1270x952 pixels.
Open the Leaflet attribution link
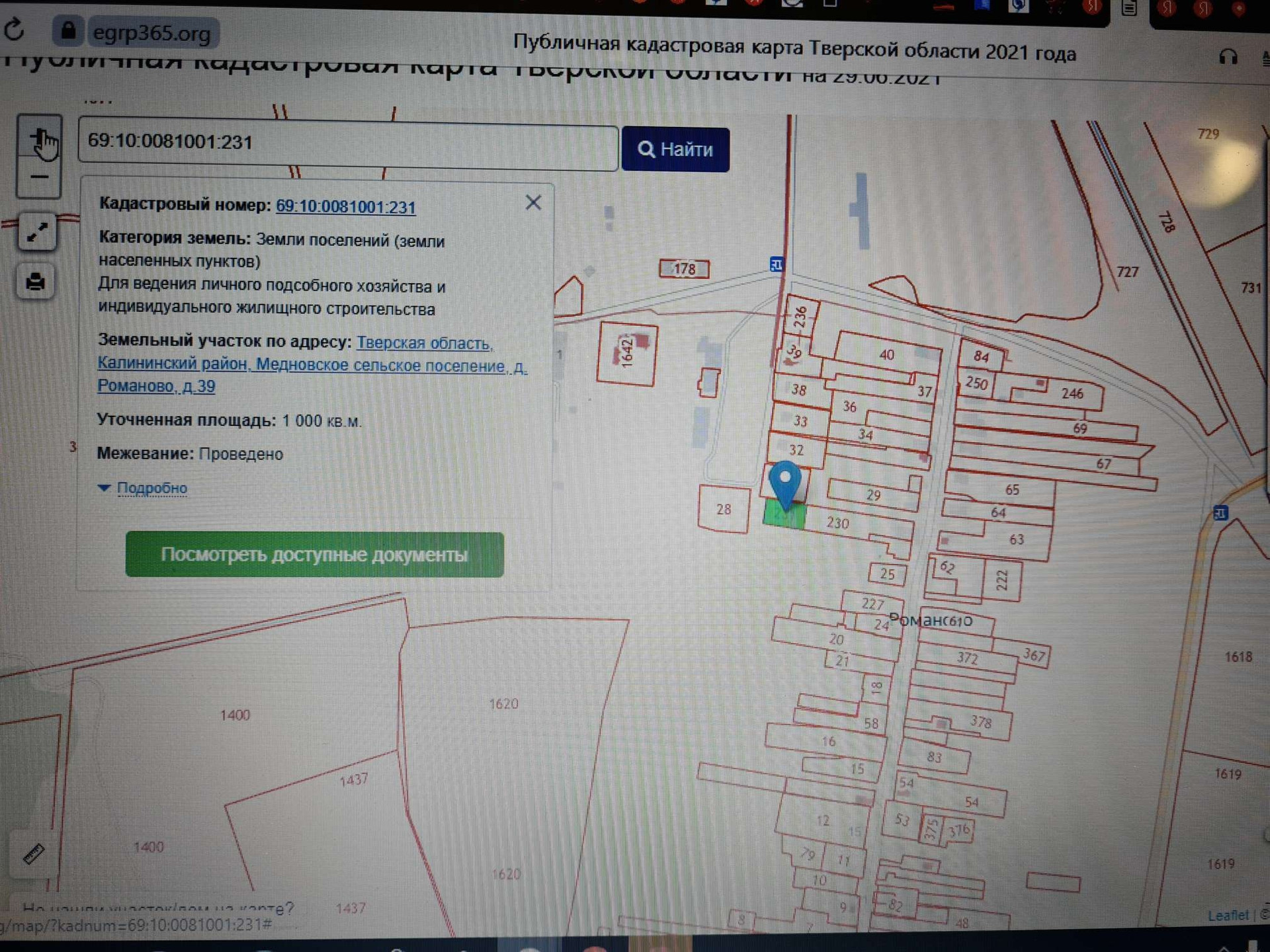tap(1228, 915)
